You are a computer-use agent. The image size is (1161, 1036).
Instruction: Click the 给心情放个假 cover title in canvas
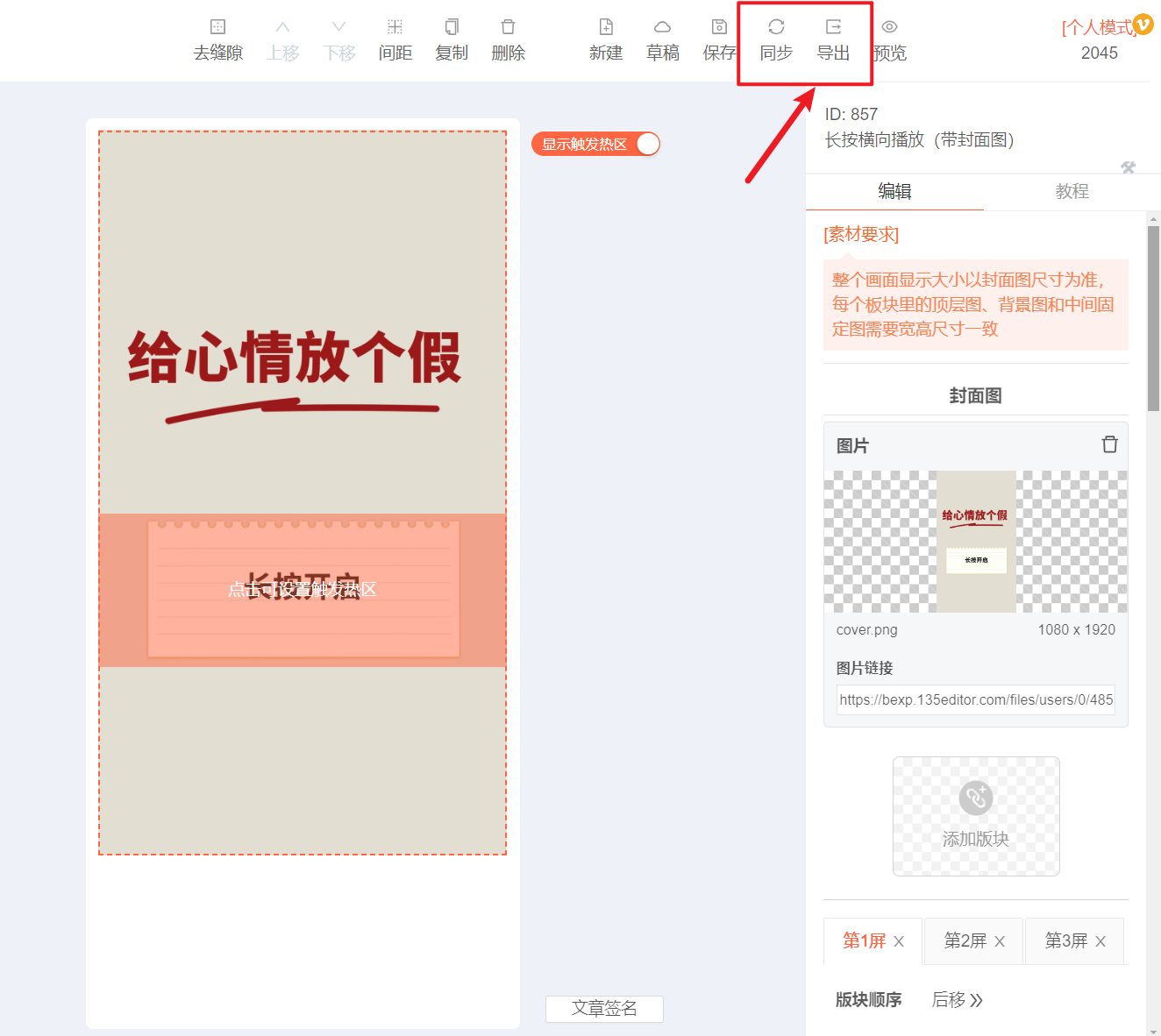click(x=295, y=357)
